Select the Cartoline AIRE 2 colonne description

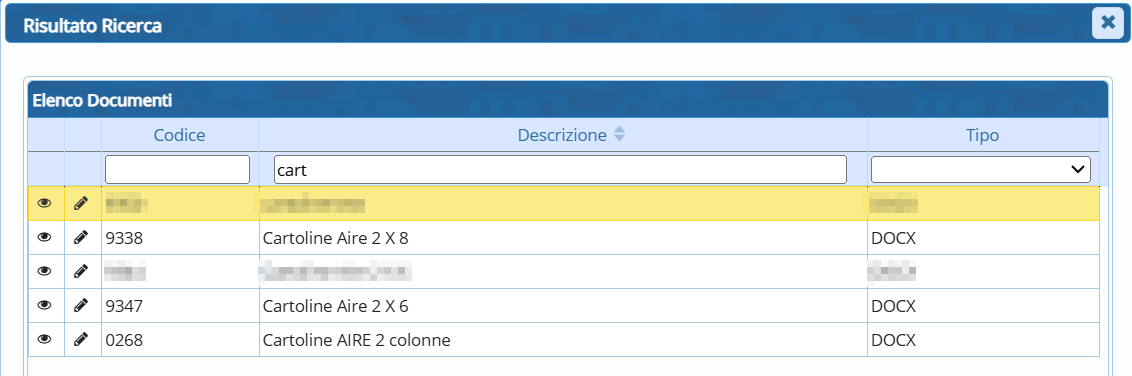pos(357,339)
